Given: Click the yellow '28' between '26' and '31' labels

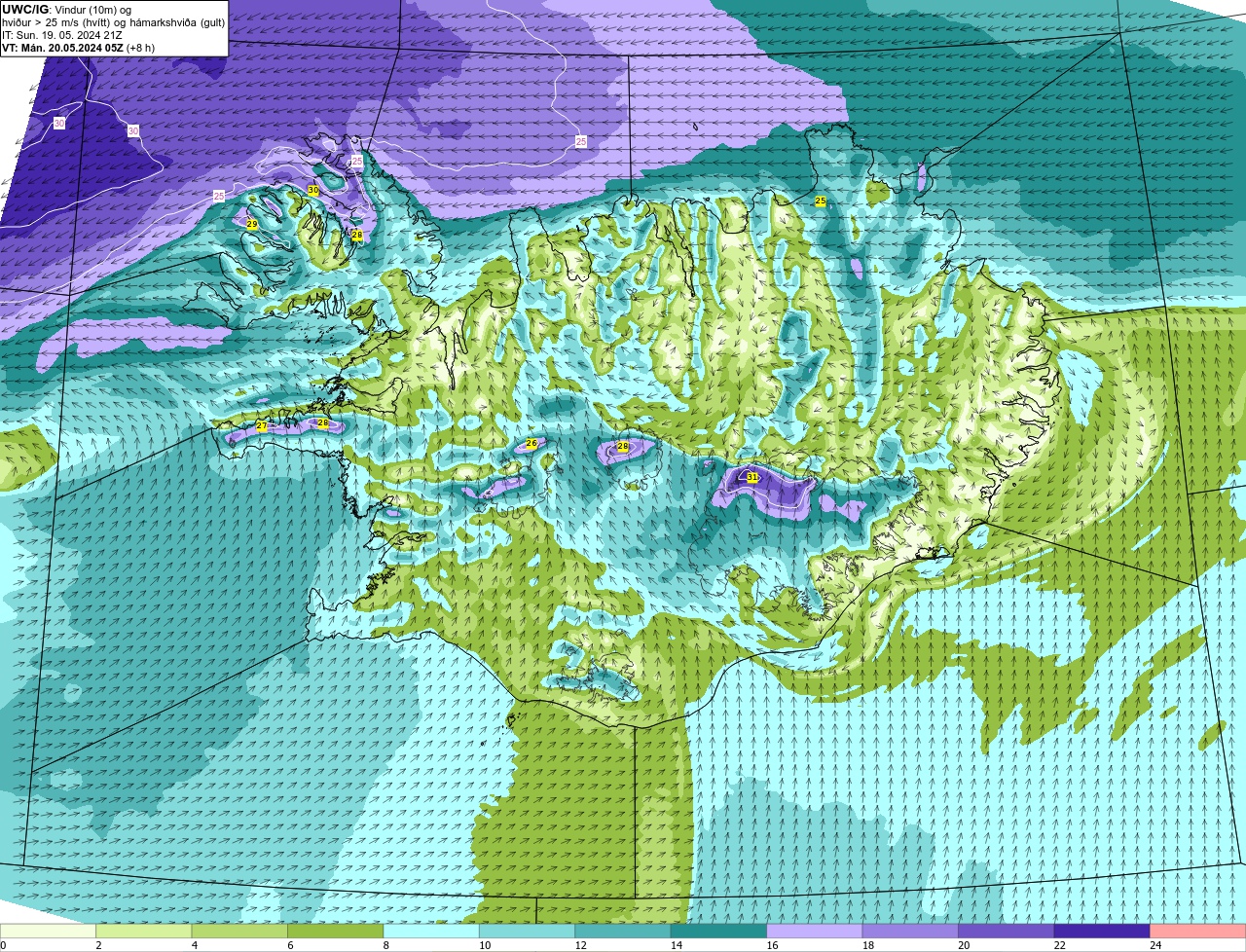Looking at the screenshot, I should [x=623, y=446].
